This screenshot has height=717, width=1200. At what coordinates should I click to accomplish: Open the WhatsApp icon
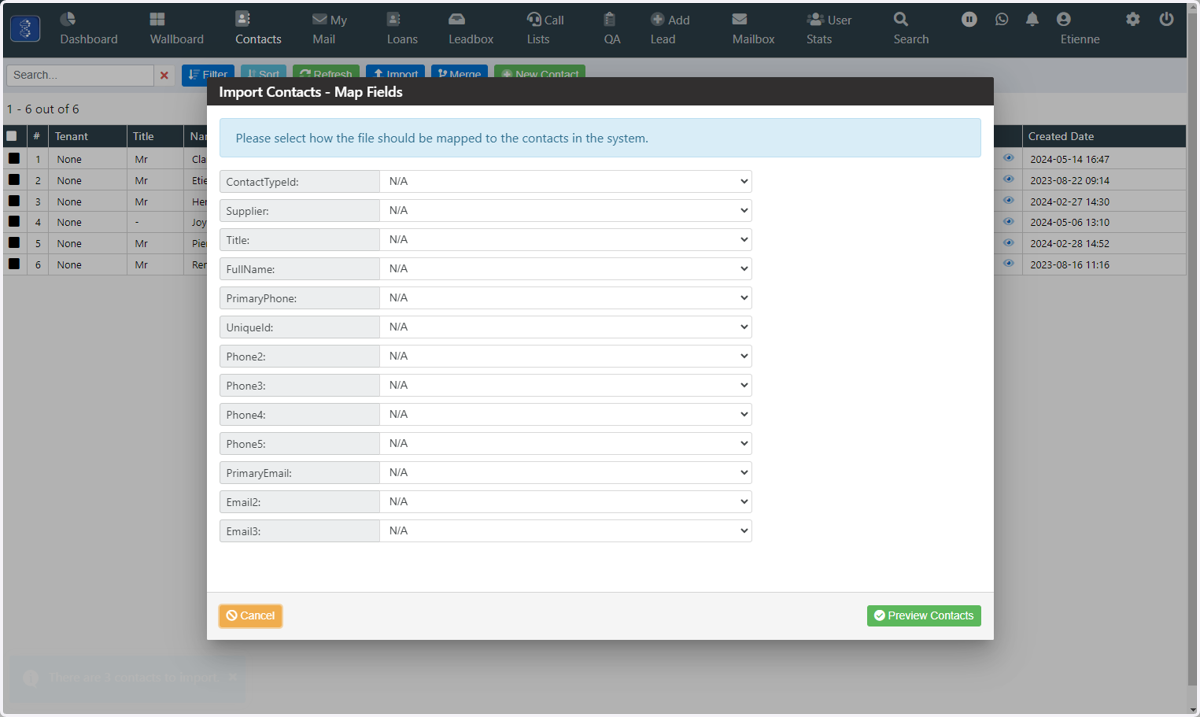(1002, 19)
